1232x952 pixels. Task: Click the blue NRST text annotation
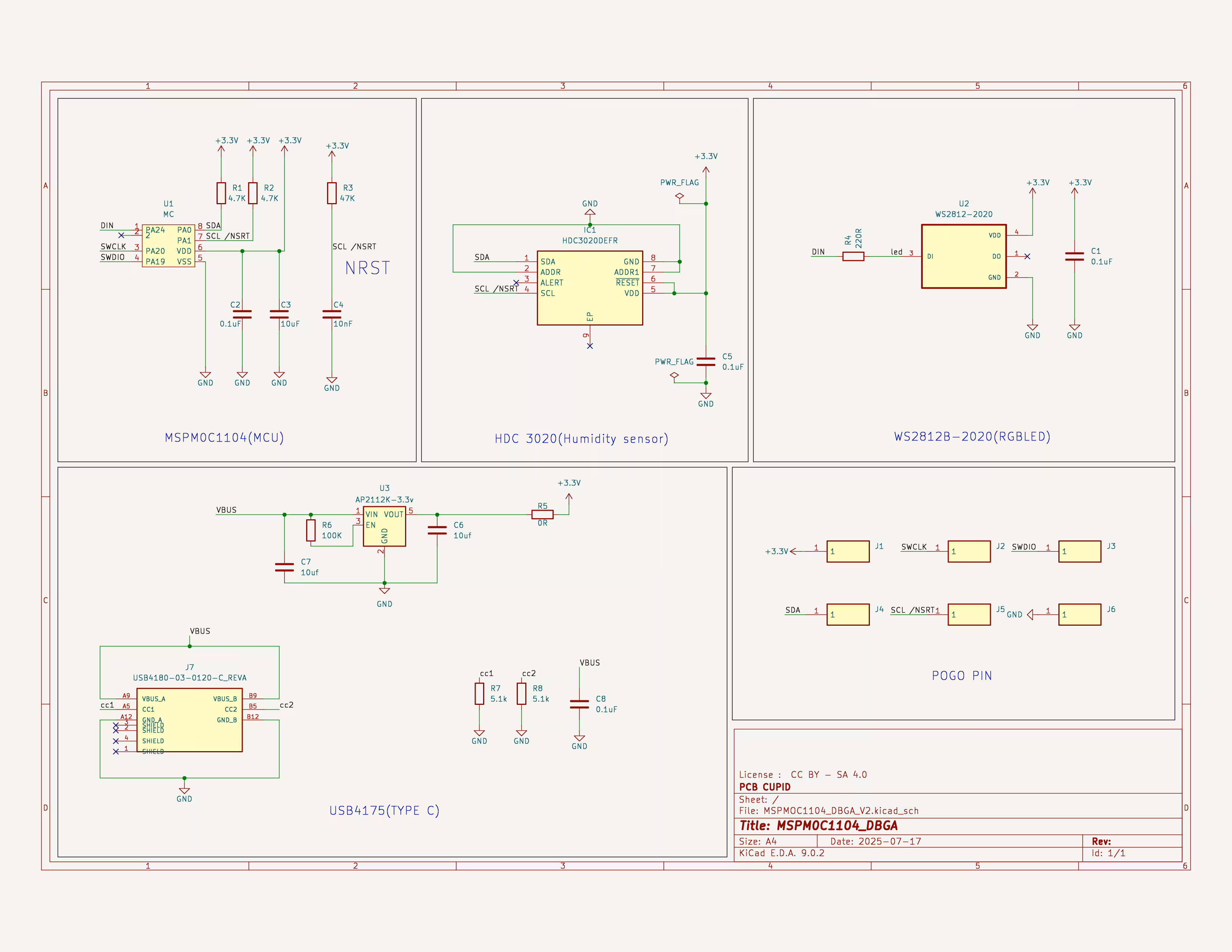click(367, 268)
